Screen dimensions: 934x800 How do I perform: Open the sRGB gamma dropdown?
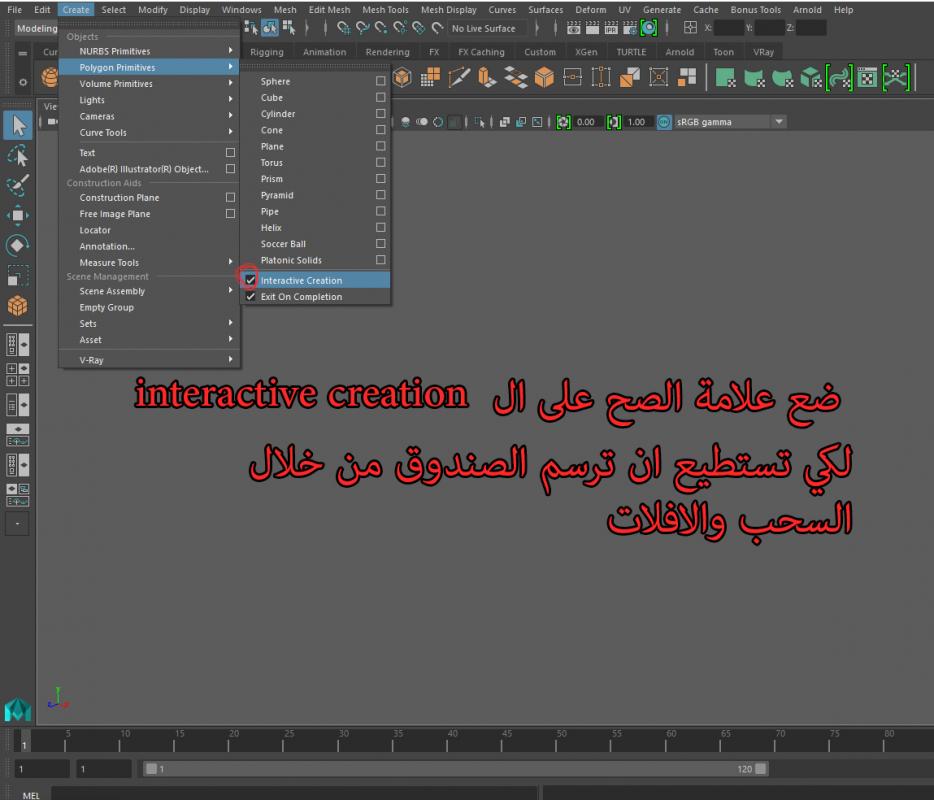pos(730,122)
